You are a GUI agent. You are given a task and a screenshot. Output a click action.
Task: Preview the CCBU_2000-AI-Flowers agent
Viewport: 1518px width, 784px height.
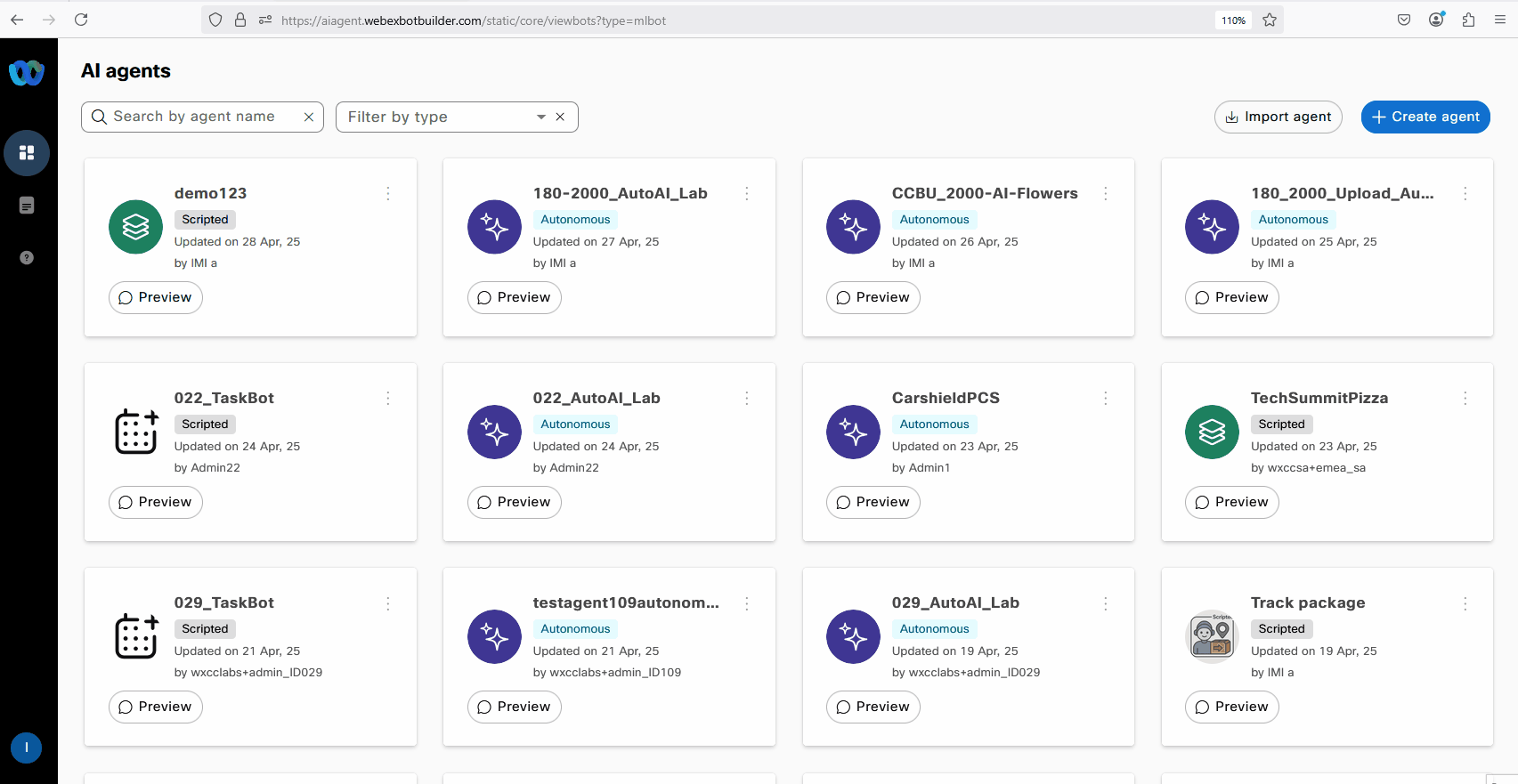873,297
